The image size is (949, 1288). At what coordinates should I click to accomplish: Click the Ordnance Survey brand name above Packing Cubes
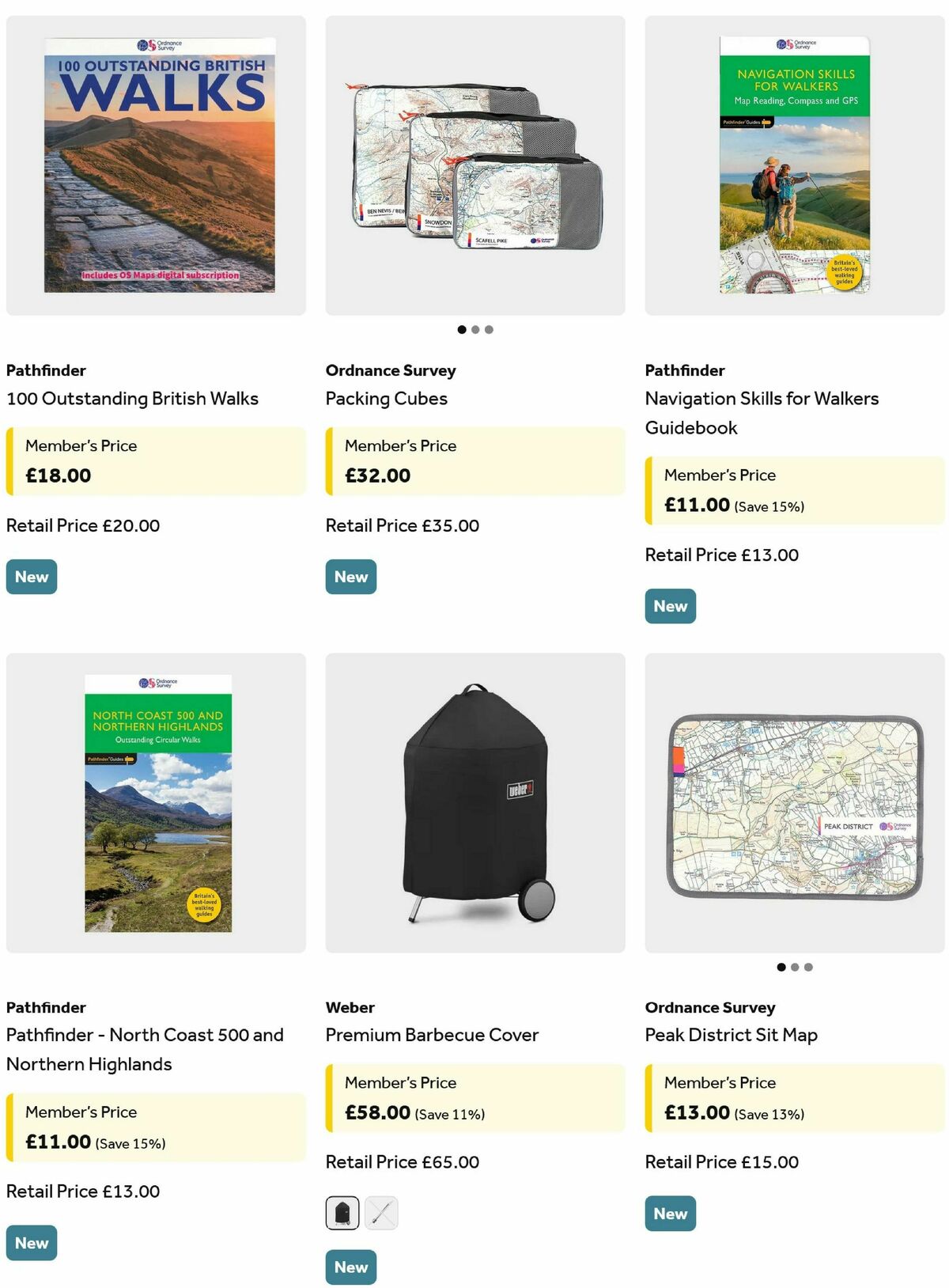tap(391, 369)
